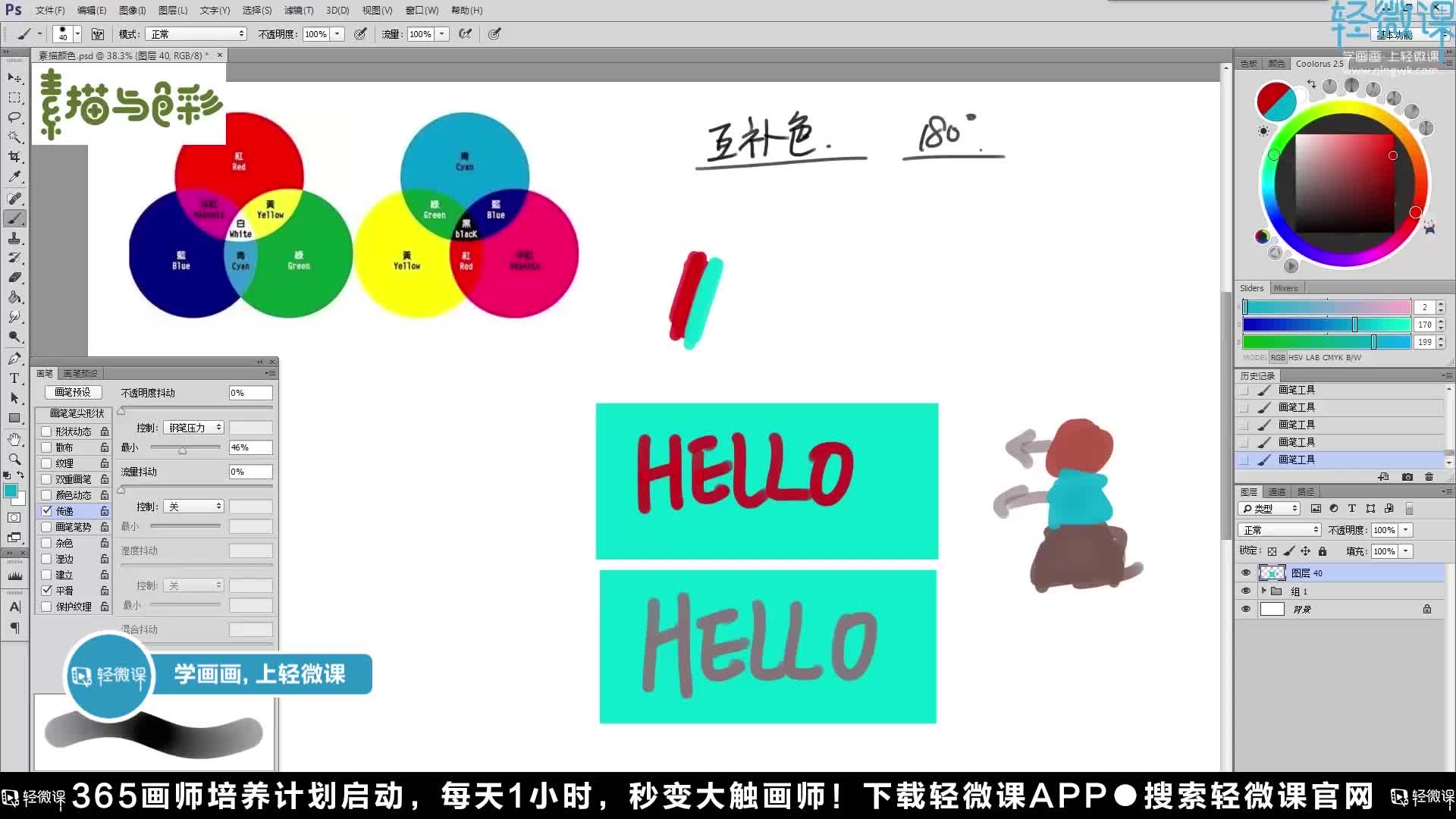Open the 滤镜(T) menu

tap(298, 11)
